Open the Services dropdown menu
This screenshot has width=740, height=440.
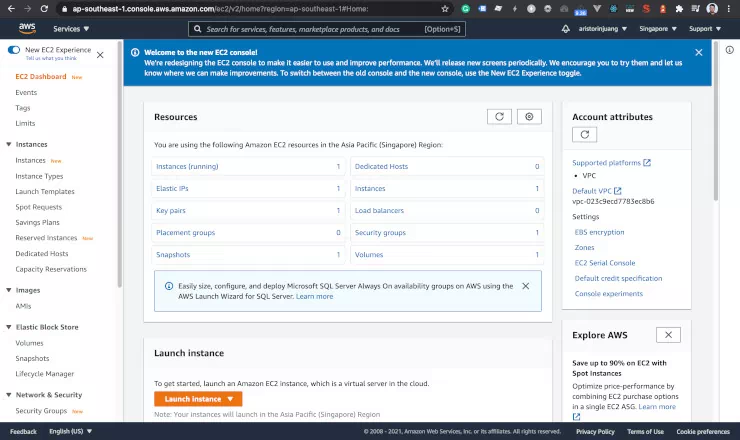click(71, 29)
